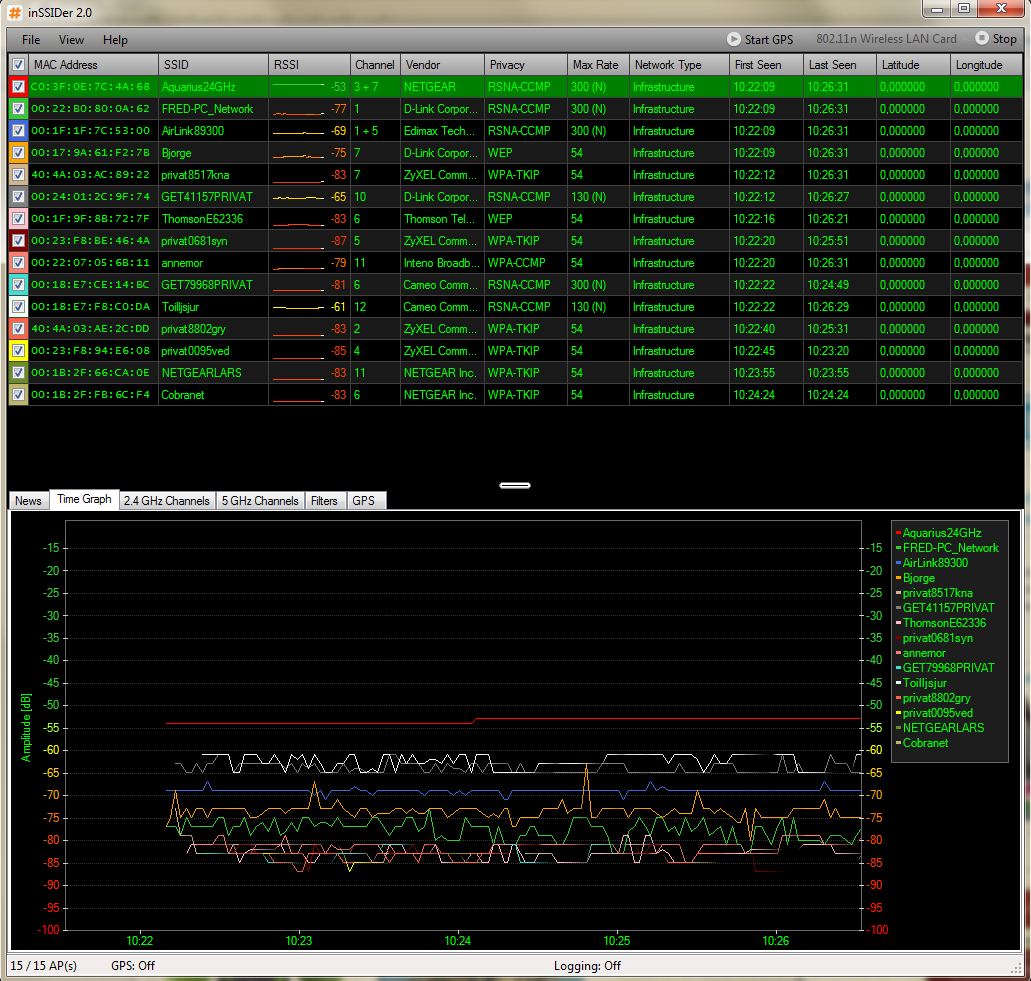Toggle the annemor network checkbox
Screen dimensions: 1031x981
click(18, 263)
